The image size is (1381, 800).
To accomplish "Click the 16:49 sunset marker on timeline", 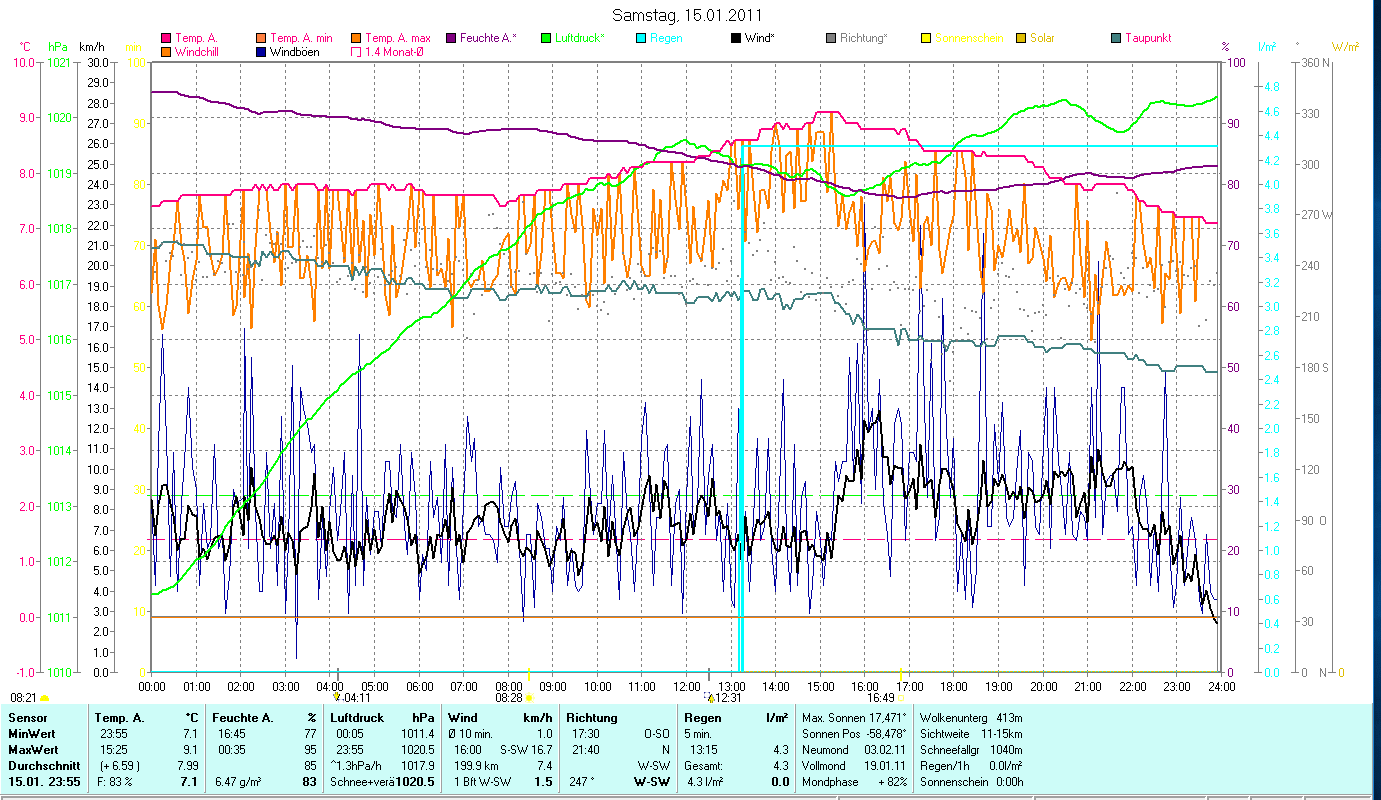I will (900, 697).
